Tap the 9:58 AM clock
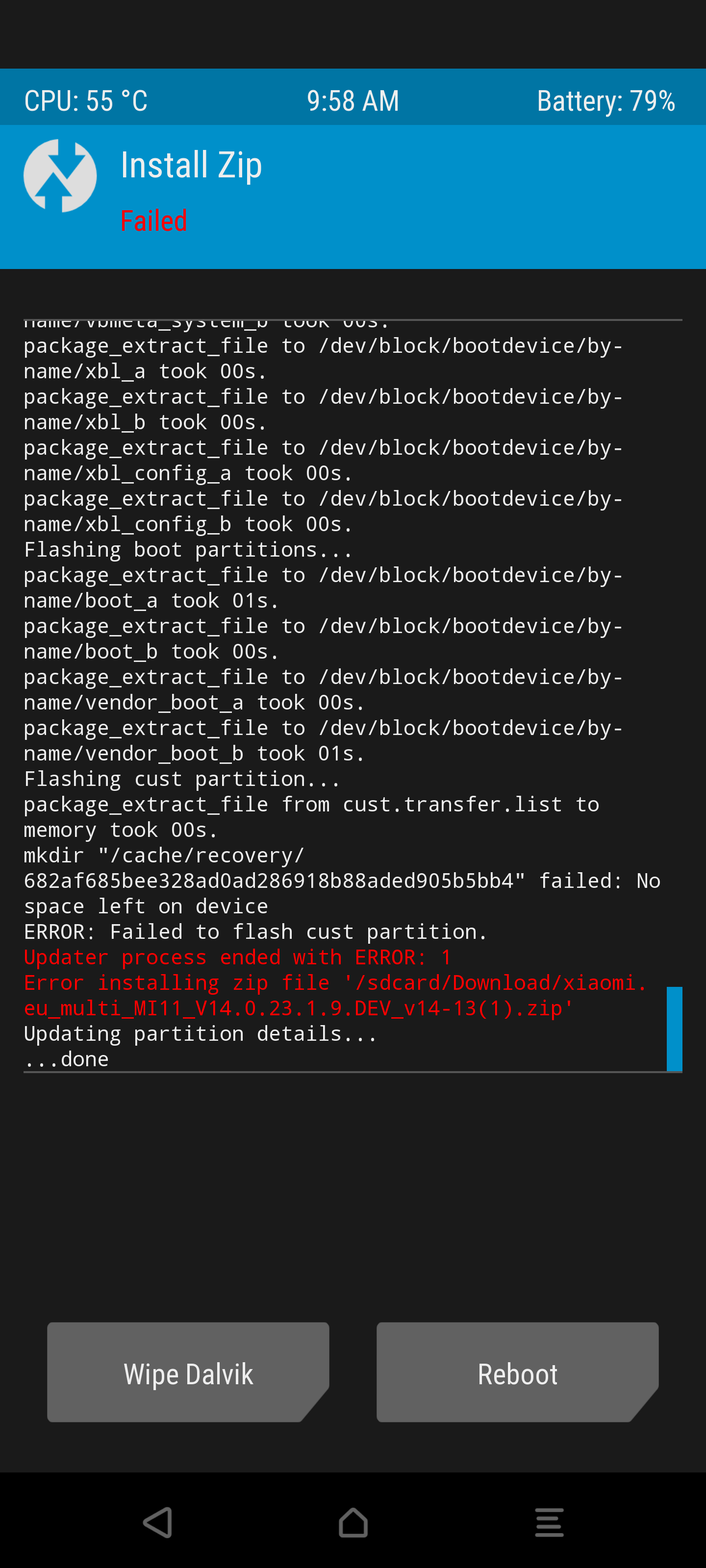The height and width of the screenshot is (1568, 706). click(x=353, y=101)
